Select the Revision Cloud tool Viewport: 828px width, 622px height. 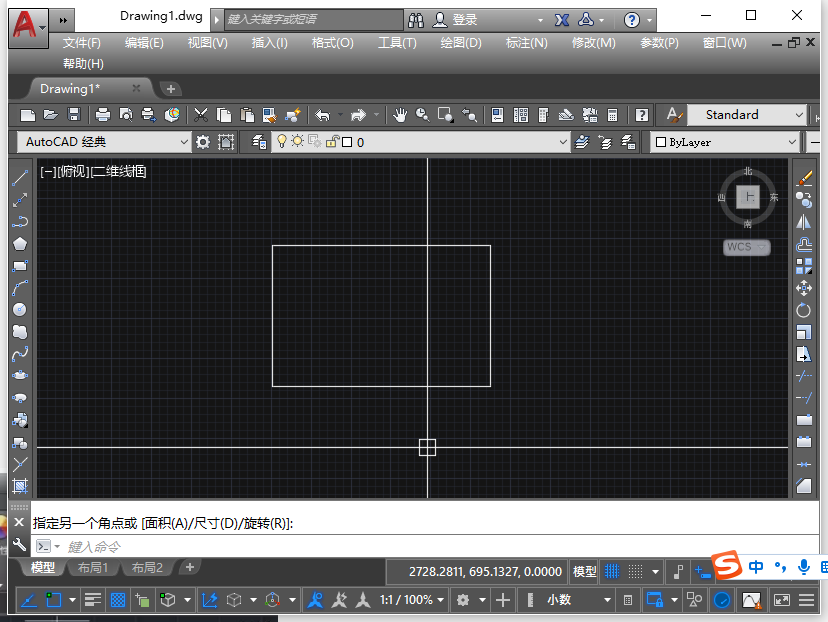pos(20,332)
